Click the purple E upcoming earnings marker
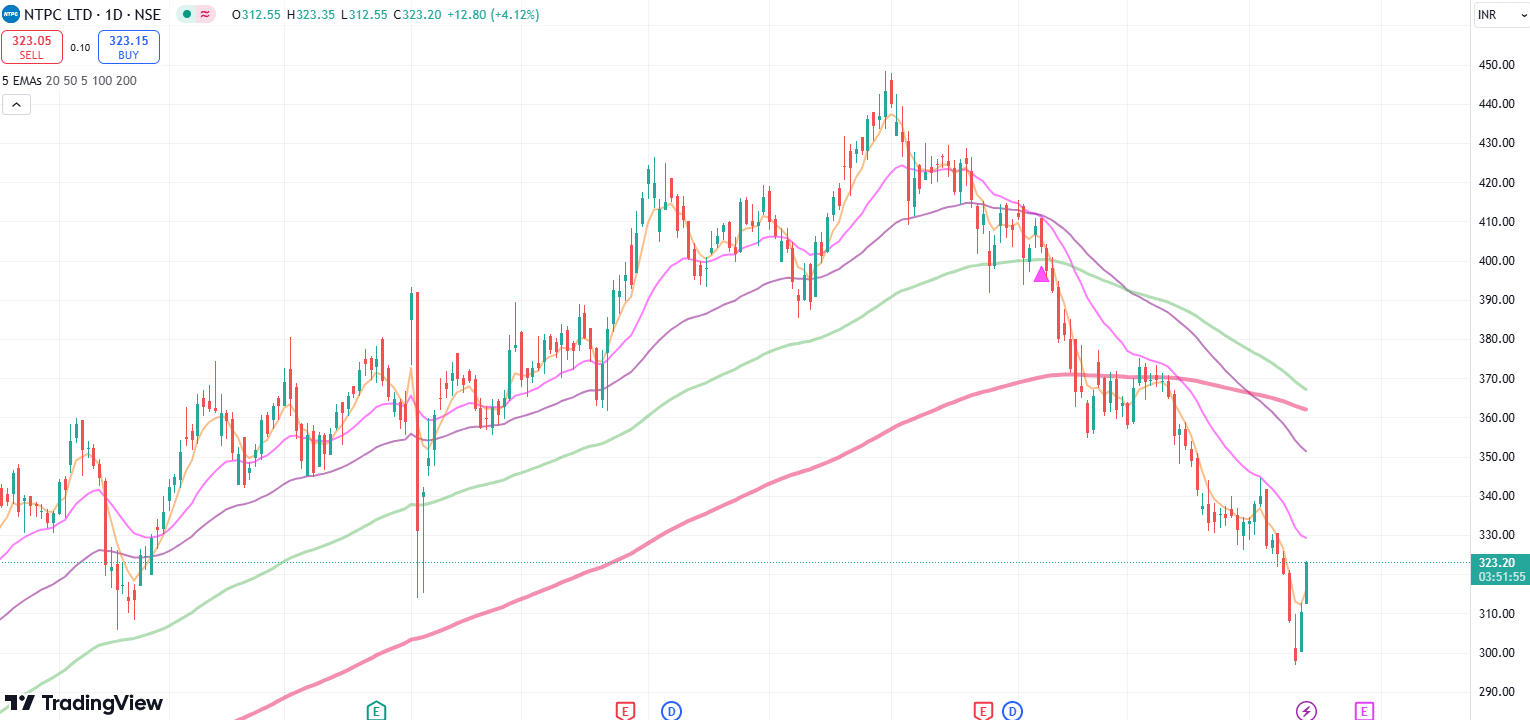1530x720 pixels. click(1364, 711)
